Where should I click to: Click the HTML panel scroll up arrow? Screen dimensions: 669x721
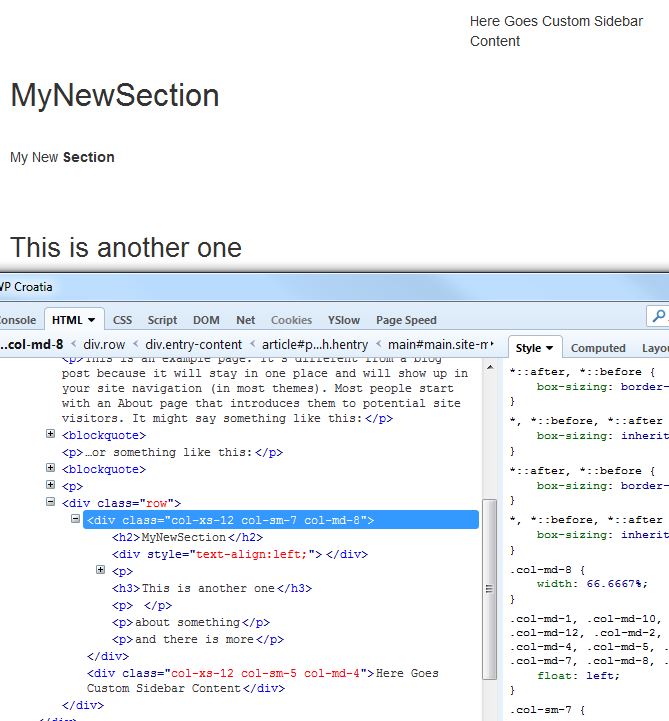pyautogui.click(x=490, y=367)
